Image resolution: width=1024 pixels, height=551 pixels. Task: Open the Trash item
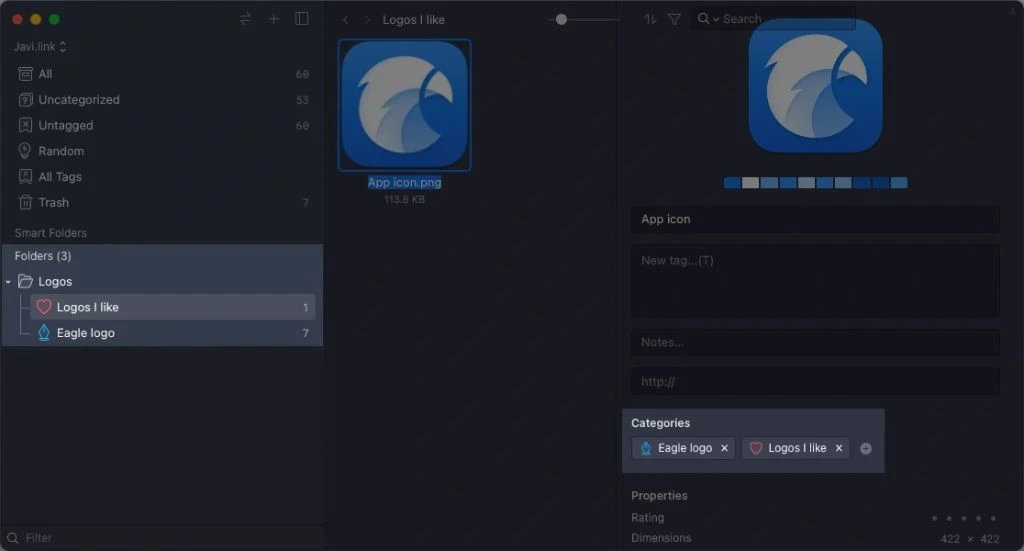53,202
